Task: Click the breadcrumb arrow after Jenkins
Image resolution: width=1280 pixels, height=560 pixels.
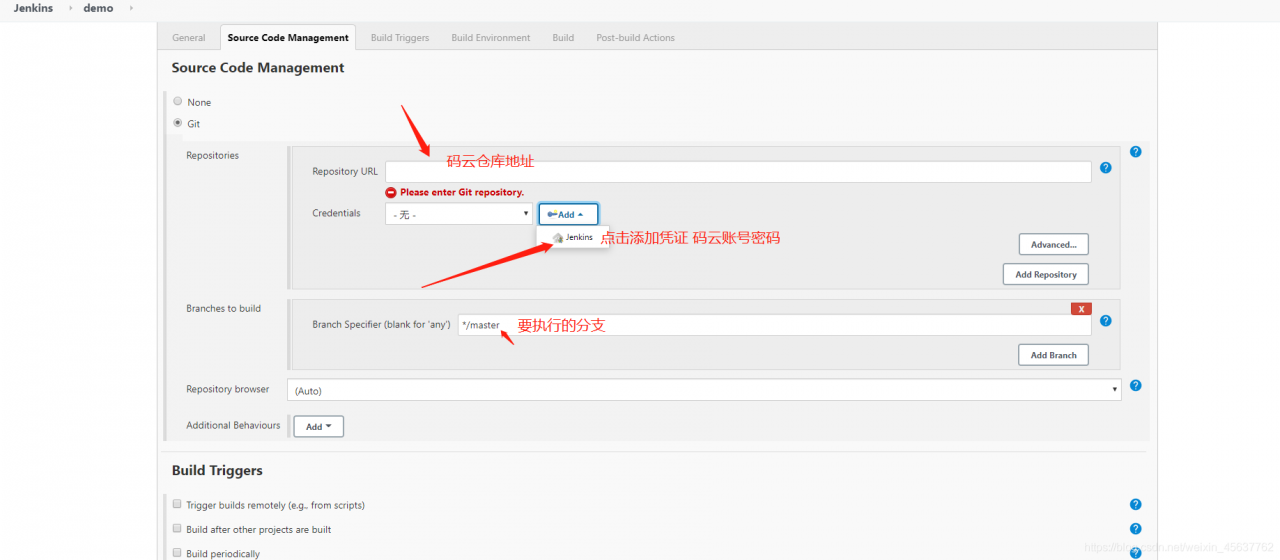Action: (70, 8)
